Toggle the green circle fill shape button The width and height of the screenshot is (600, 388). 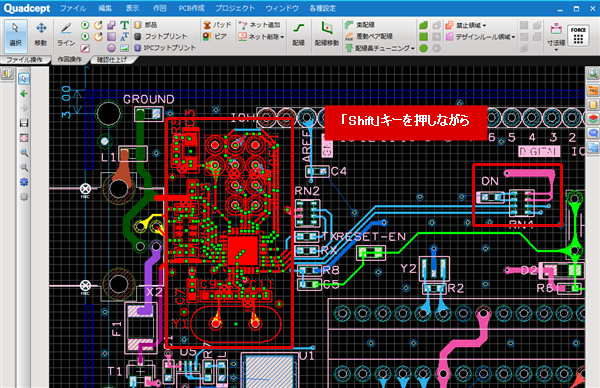pos(424,48)
